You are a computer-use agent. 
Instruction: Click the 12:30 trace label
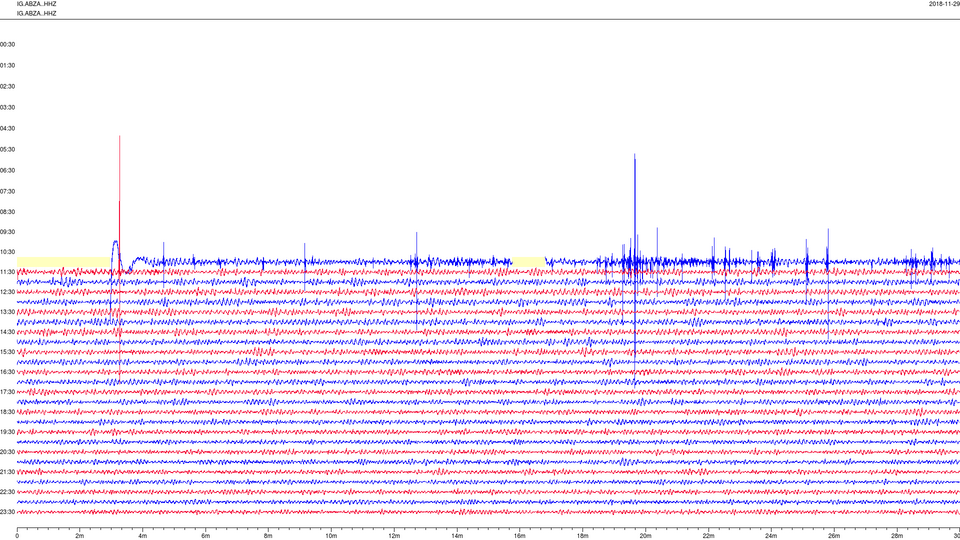coord(7,292)
